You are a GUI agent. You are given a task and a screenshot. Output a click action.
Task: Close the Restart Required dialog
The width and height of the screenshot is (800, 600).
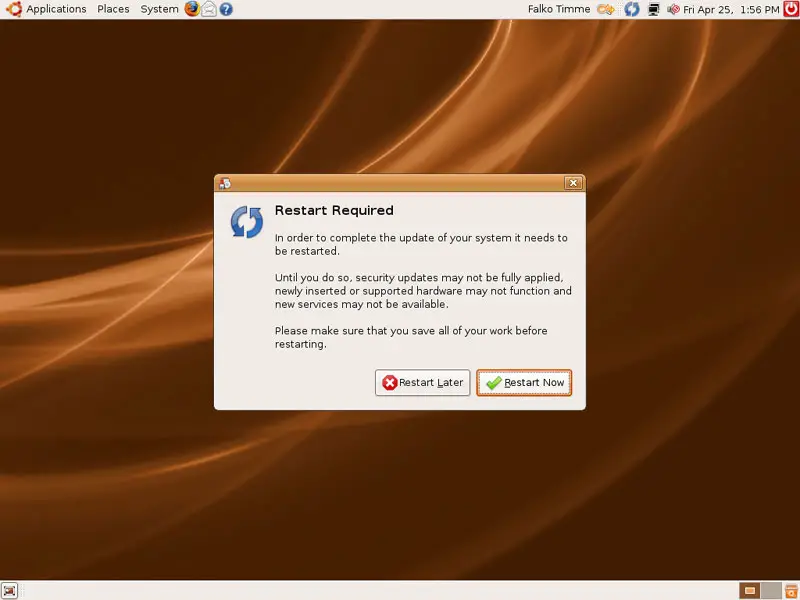[573, 183]
